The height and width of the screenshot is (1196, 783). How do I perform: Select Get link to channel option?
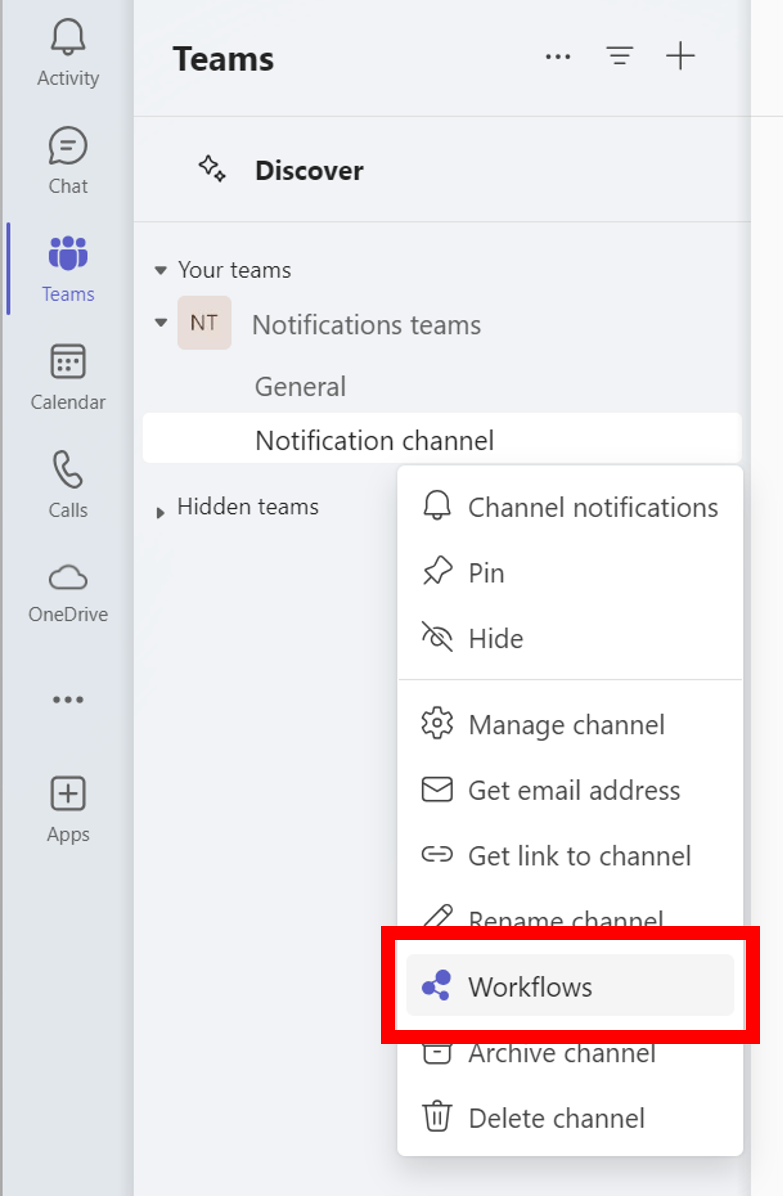570,856
